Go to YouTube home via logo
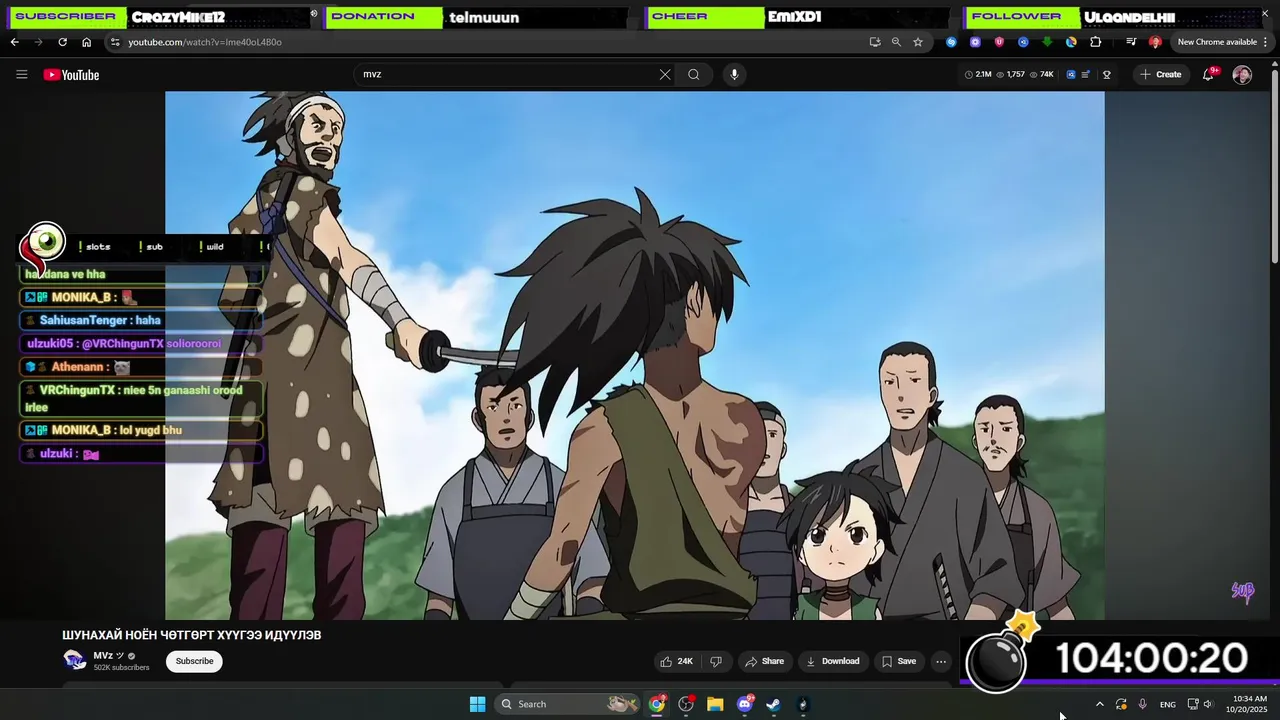 tap(71, 75)
